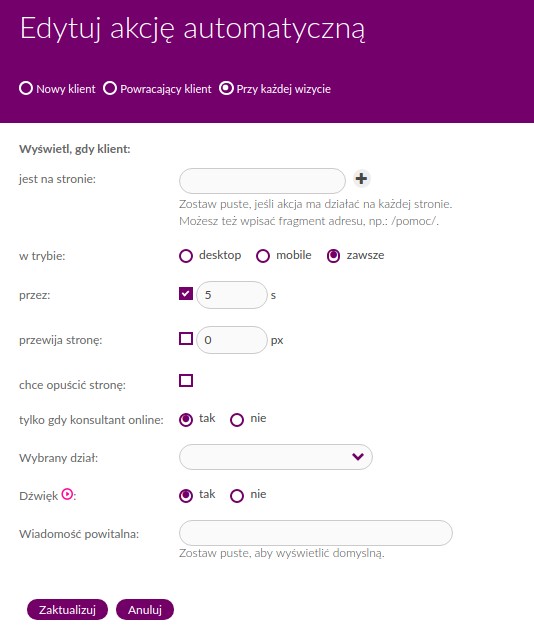Focus the seconds field showing 5

click(232, 295)
